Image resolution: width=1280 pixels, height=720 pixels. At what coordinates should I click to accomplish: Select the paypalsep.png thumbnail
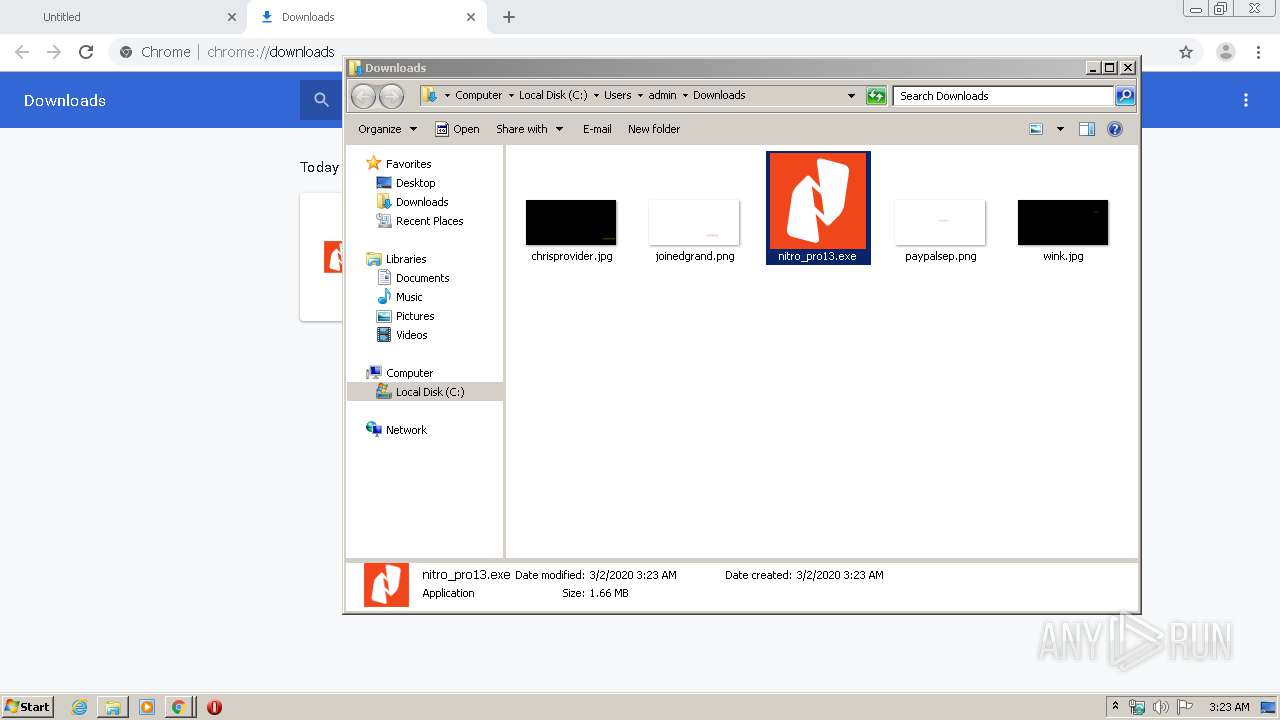click(x=940, y=222)
